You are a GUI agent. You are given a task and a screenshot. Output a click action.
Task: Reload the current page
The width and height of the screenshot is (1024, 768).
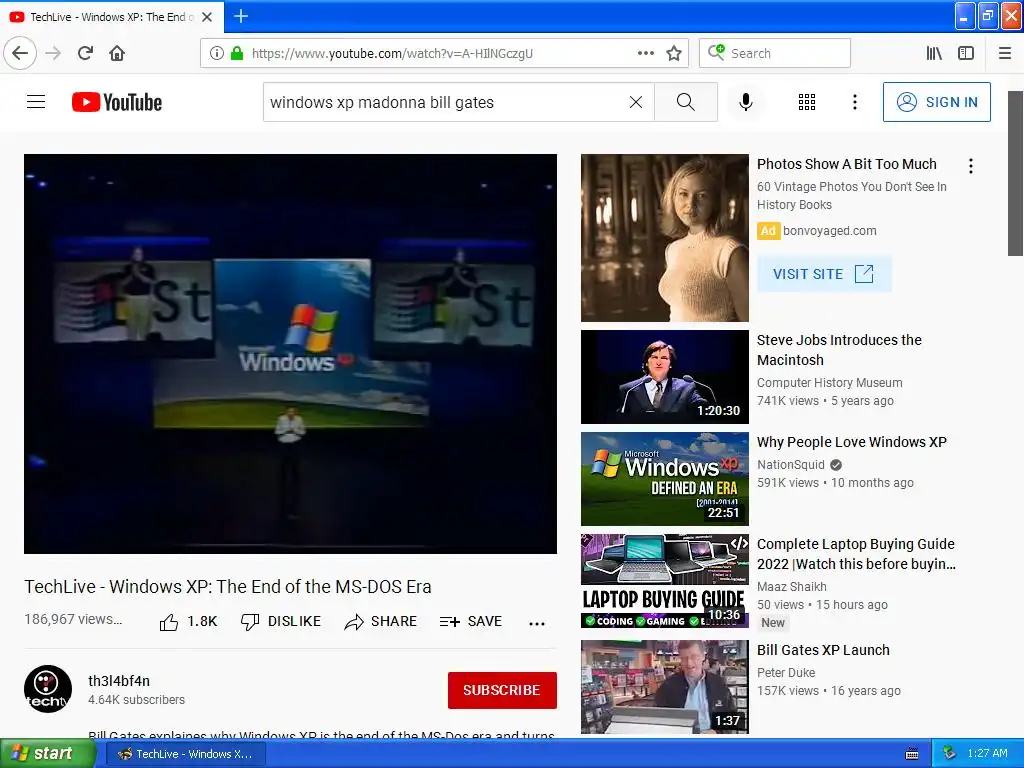click(x=86, y=54)
